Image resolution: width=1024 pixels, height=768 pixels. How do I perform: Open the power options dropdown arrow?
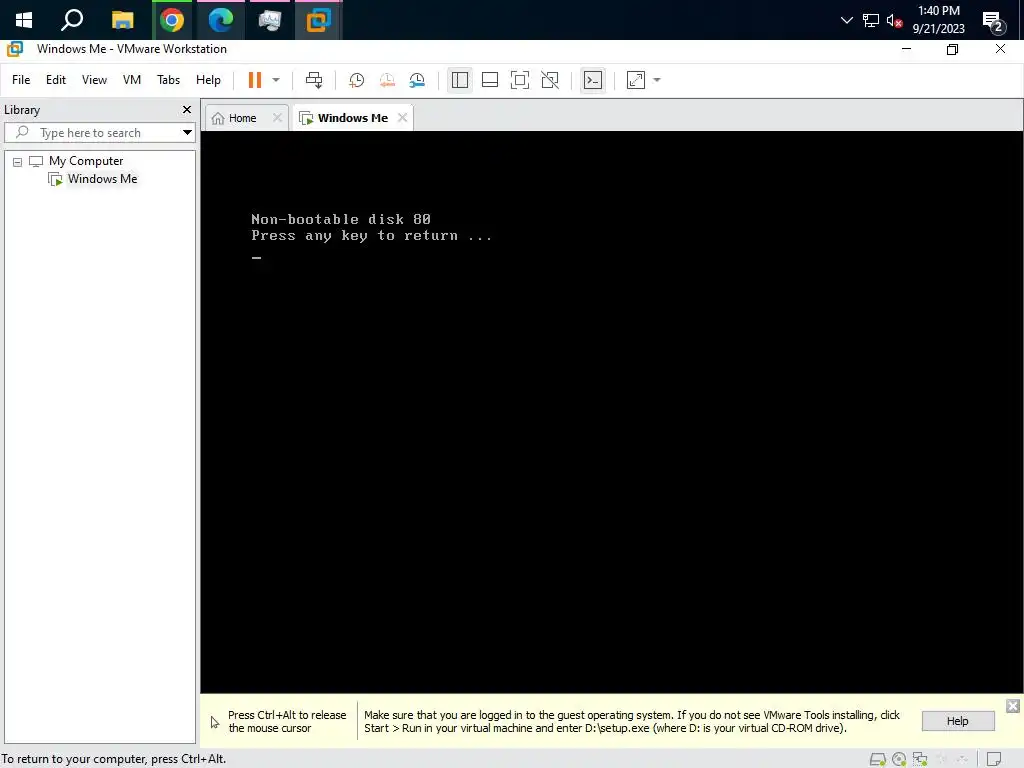click(276, 80)
